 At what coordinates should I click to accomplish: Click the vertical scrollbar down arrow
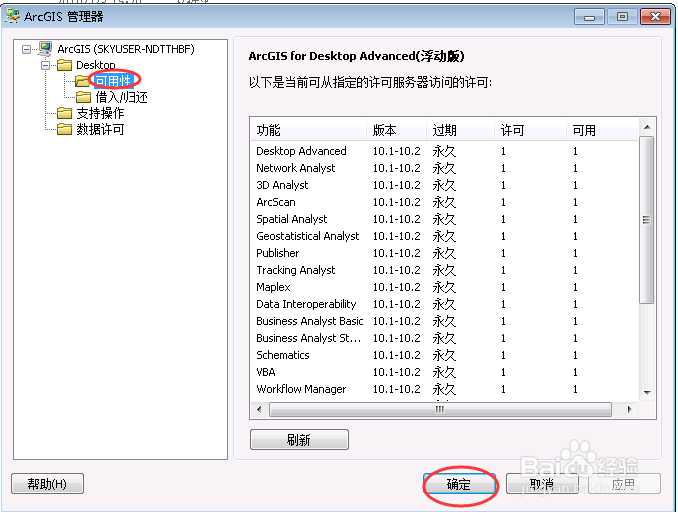point(647,392)
